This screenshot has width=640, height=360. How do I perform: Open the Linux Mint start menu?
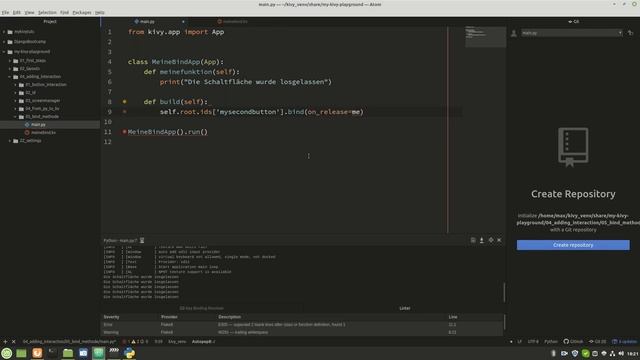click(7, 353)
